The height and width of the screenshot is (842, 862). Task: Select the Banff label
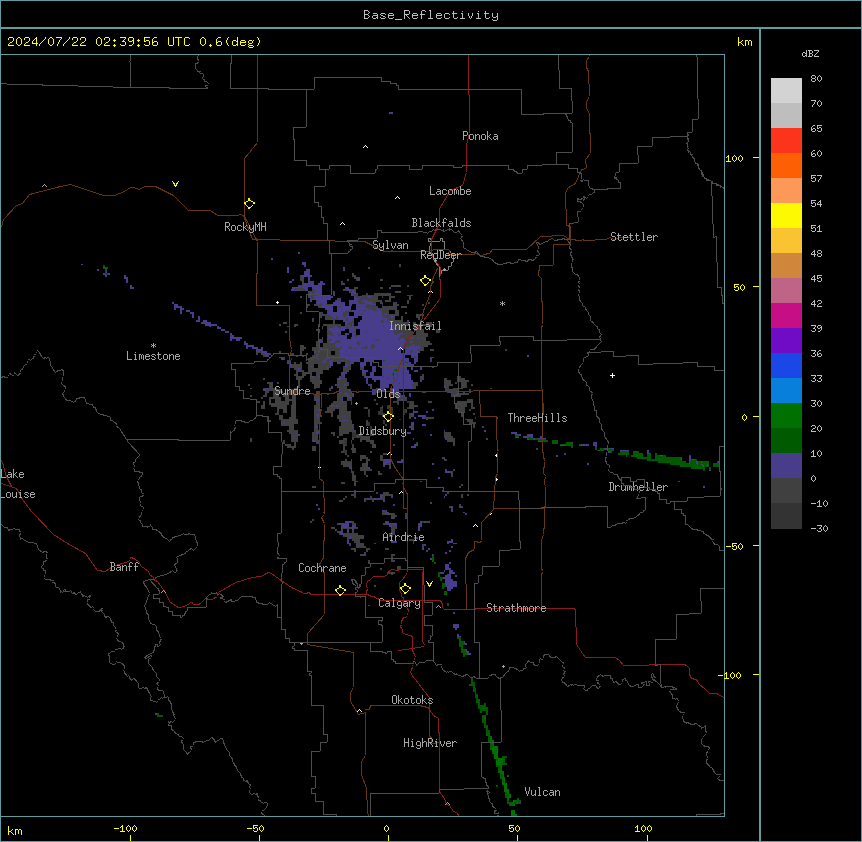tap(124, 567)
